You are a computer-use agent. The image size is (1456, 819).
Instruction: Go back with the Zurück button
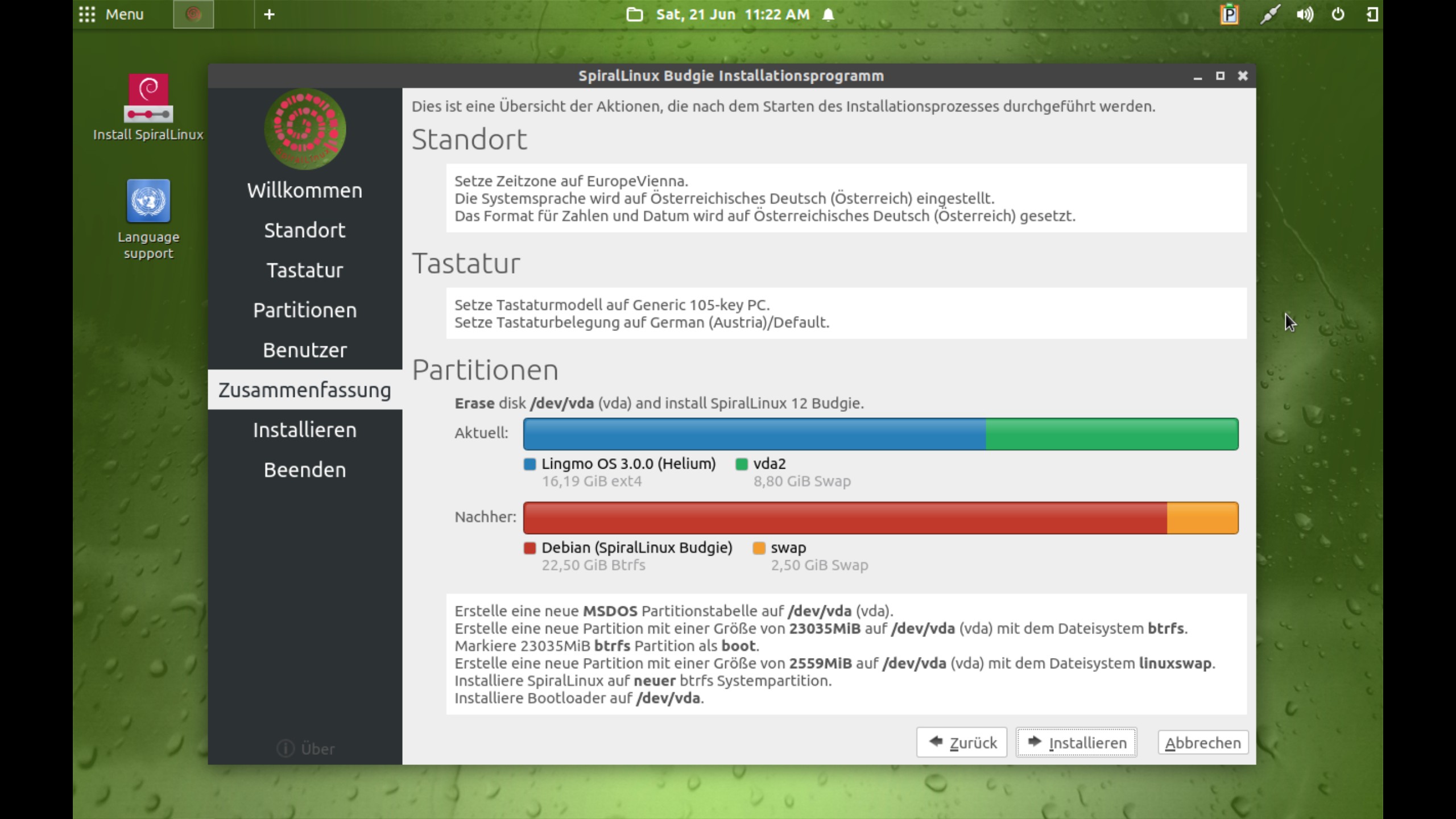[x=961, y=742]
